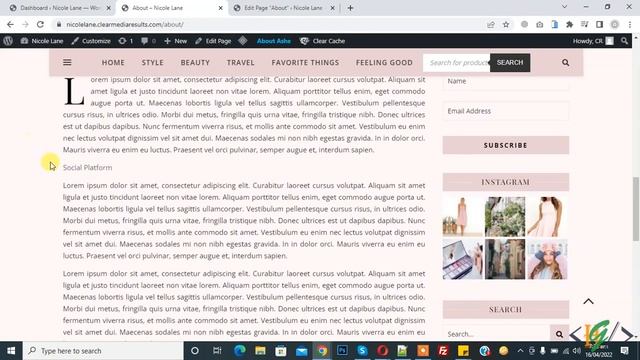This screenshot has width=640, height=360.
Task: Open the Edit Page link
Action: 213,41
